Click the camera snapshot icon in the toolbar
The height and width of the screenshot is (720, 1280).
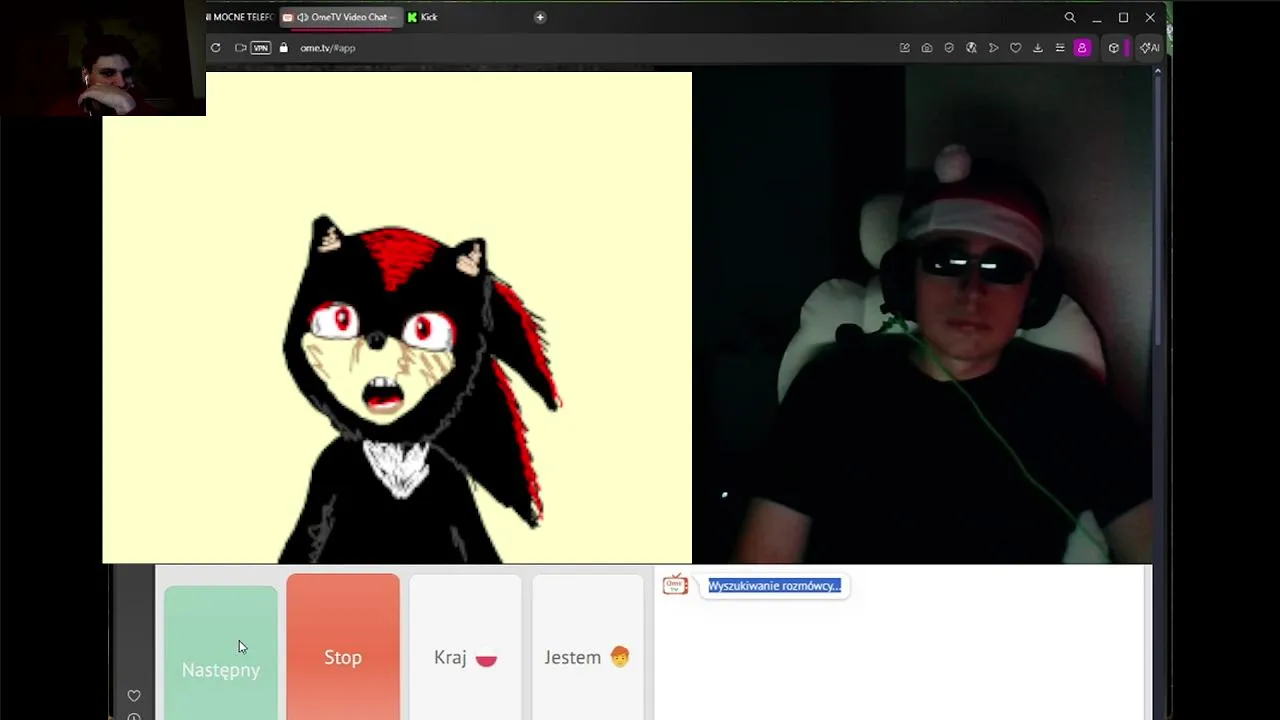point(927,48)
